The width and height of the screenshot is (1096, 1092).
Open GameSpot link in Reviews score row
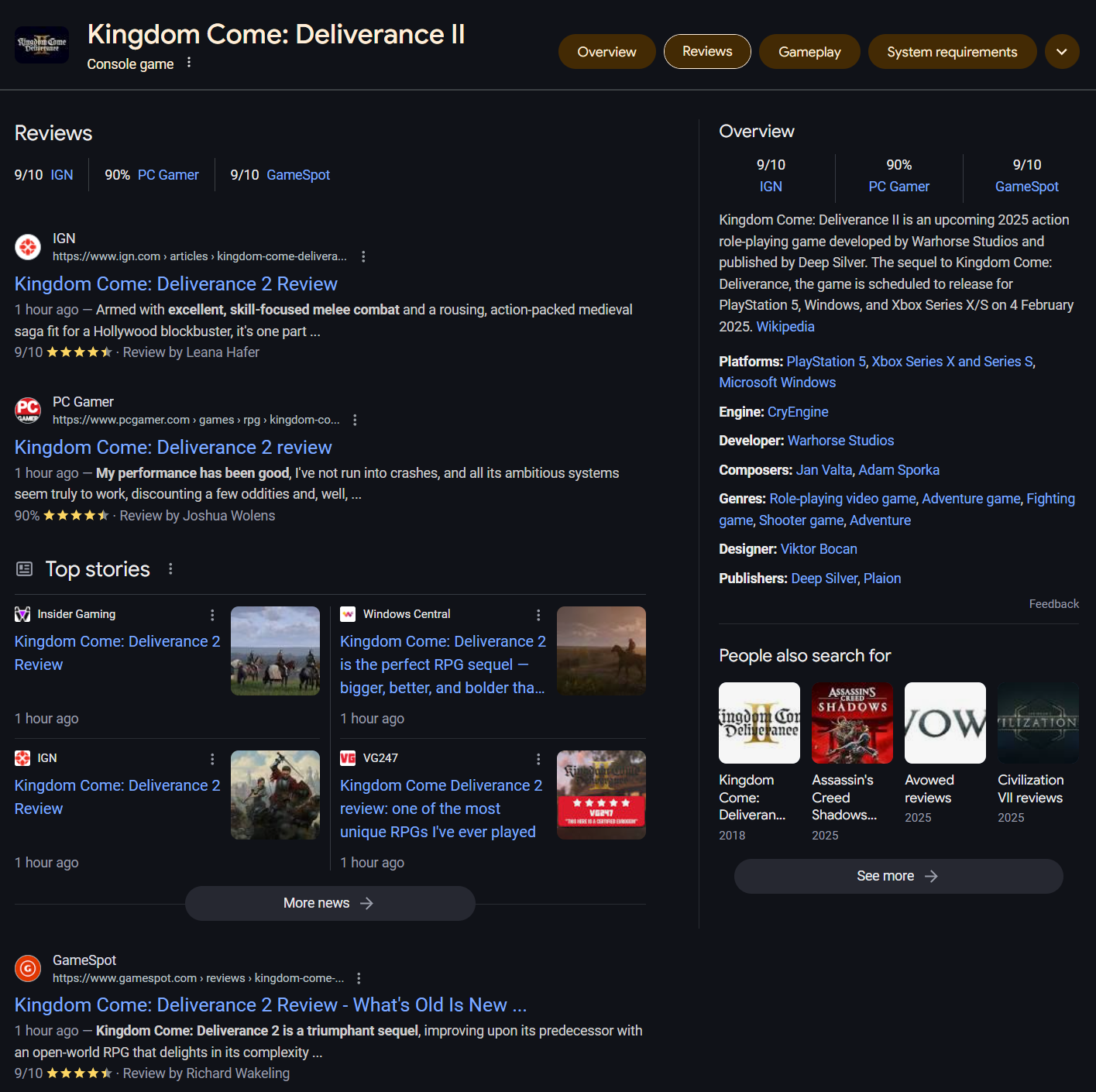pyautogui.click(x=298, y=175)
